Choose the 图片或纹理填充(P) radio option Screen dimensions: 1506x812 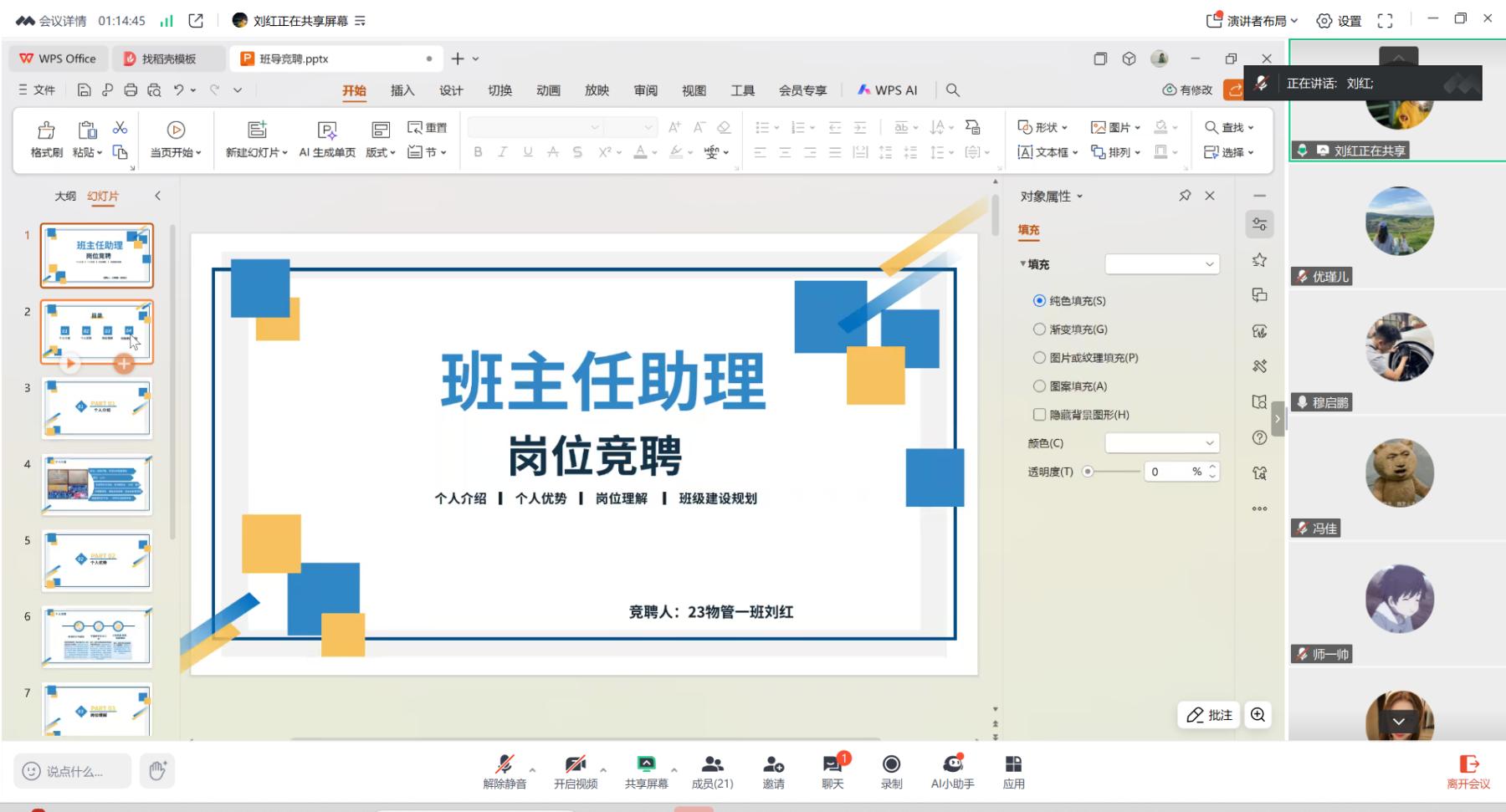1039,358
